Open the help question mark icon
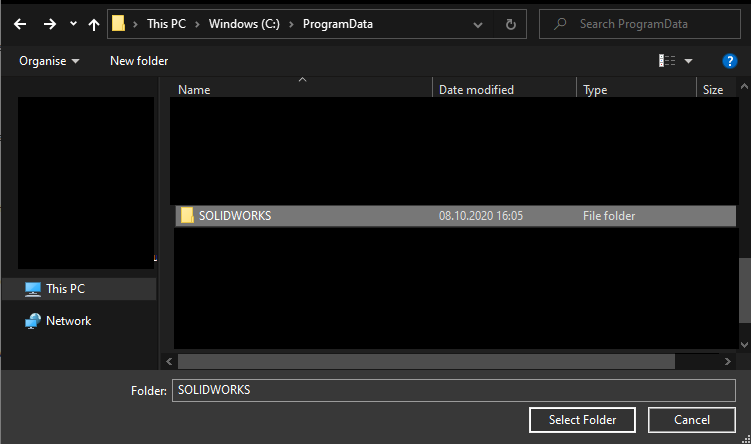751x444 pixels. coord(729,61)
